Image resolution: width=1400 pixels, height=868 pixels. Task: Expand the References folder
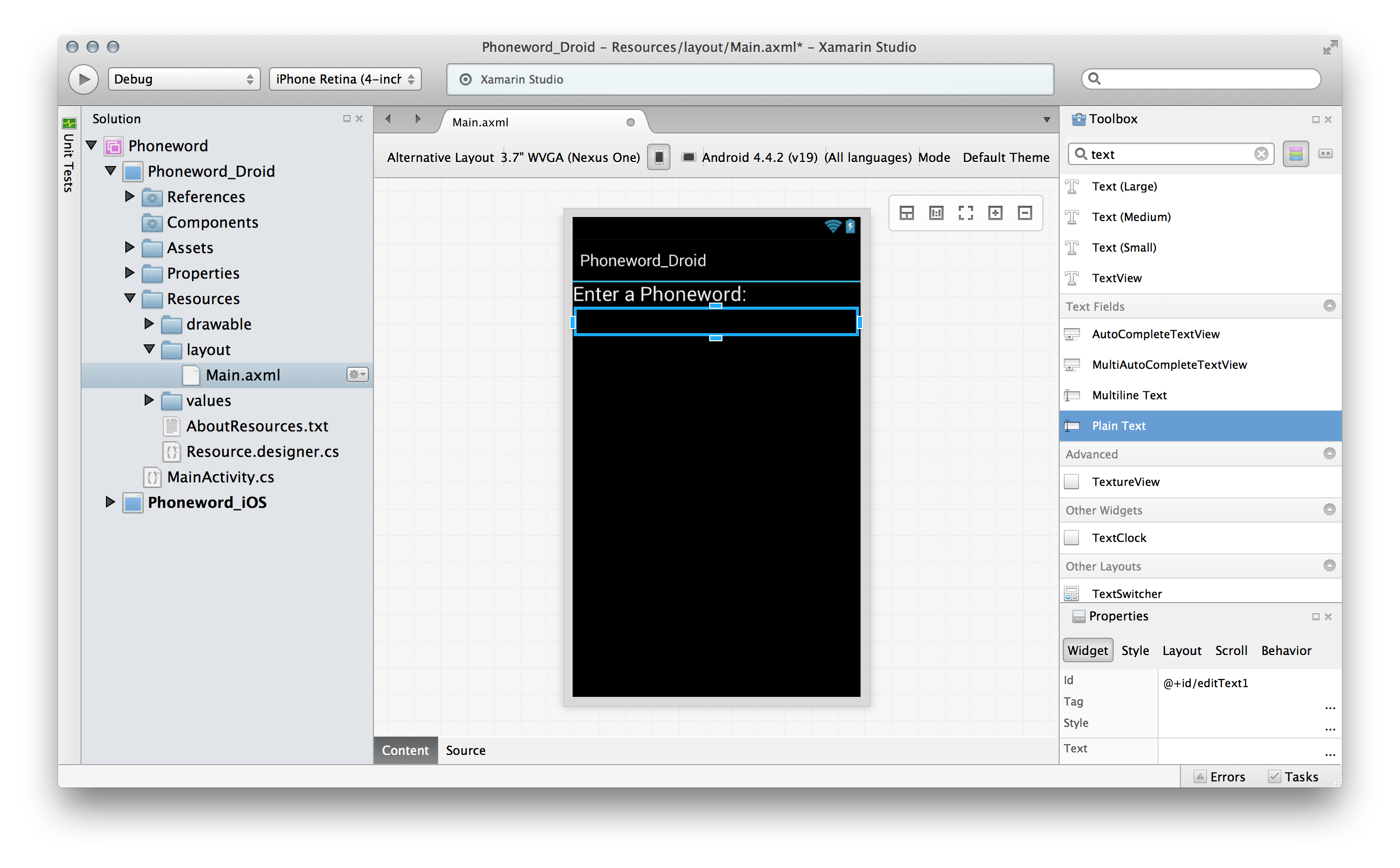click(130, 197)
